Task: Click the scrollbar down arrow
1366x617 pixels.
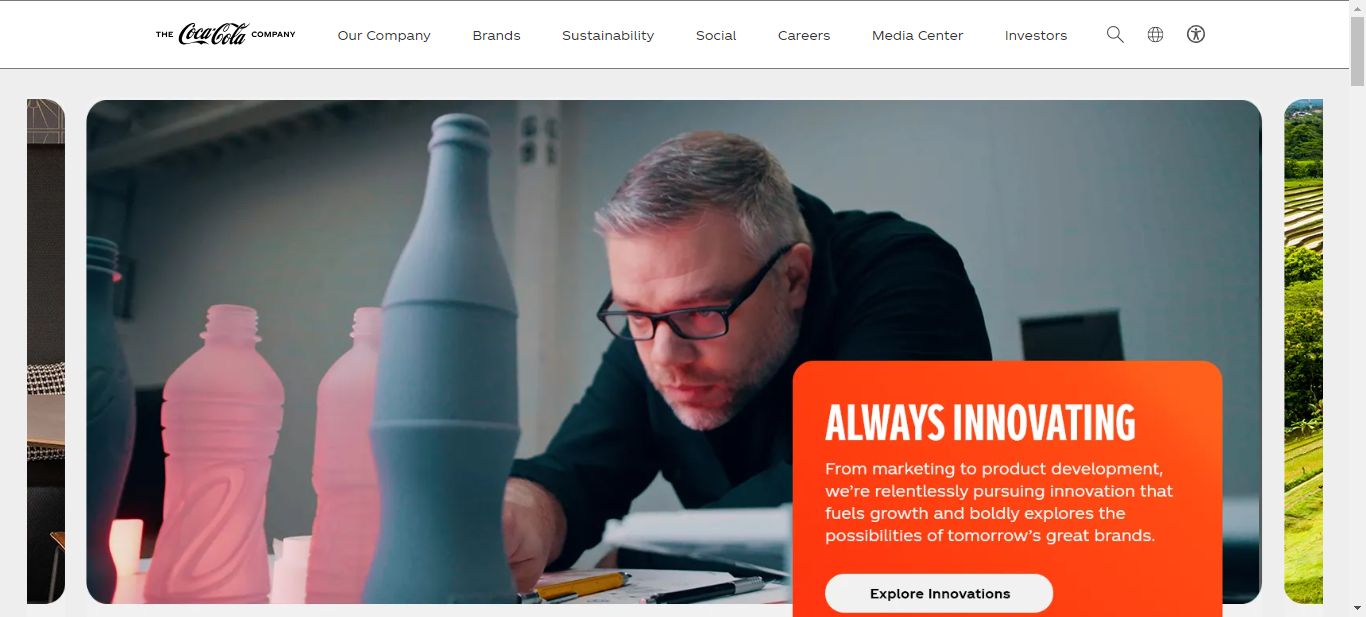Action: click(1357, 608)
